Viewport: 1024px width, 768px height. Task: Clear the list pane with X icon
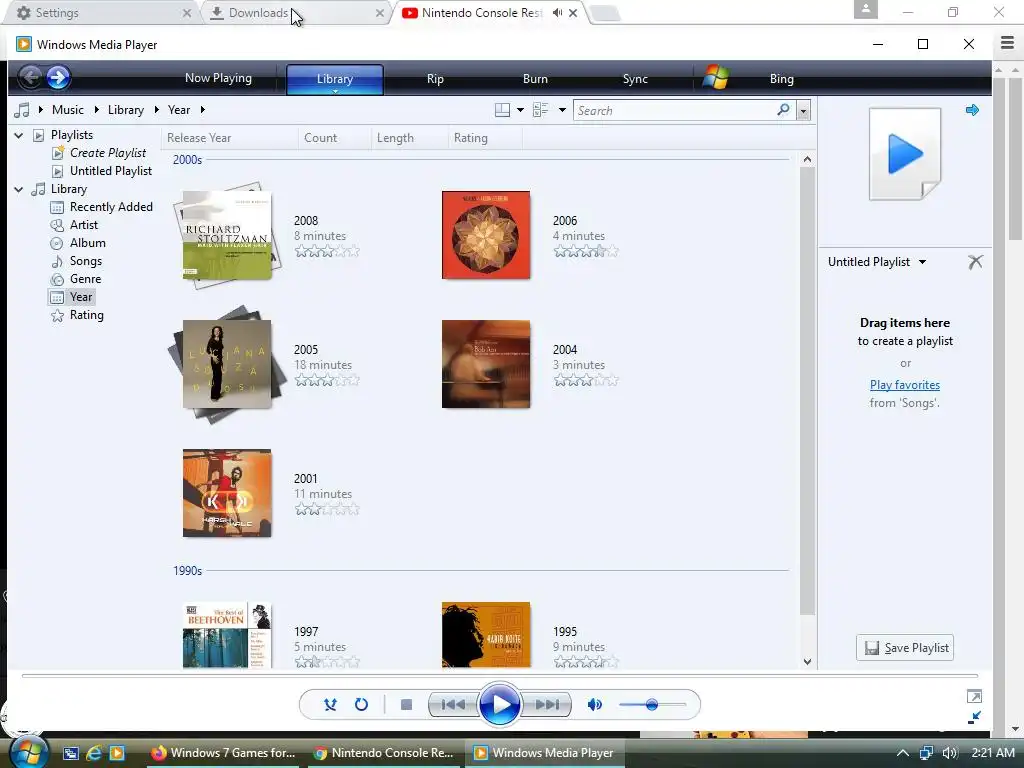[x=975, y=262]
